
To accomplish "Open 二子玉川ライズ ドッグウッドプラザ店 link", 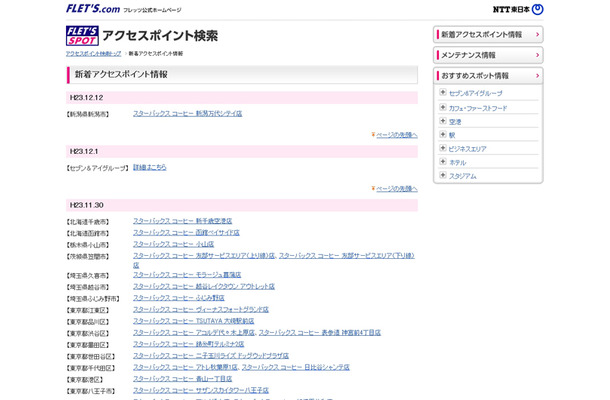I will (x=211, y=356).
